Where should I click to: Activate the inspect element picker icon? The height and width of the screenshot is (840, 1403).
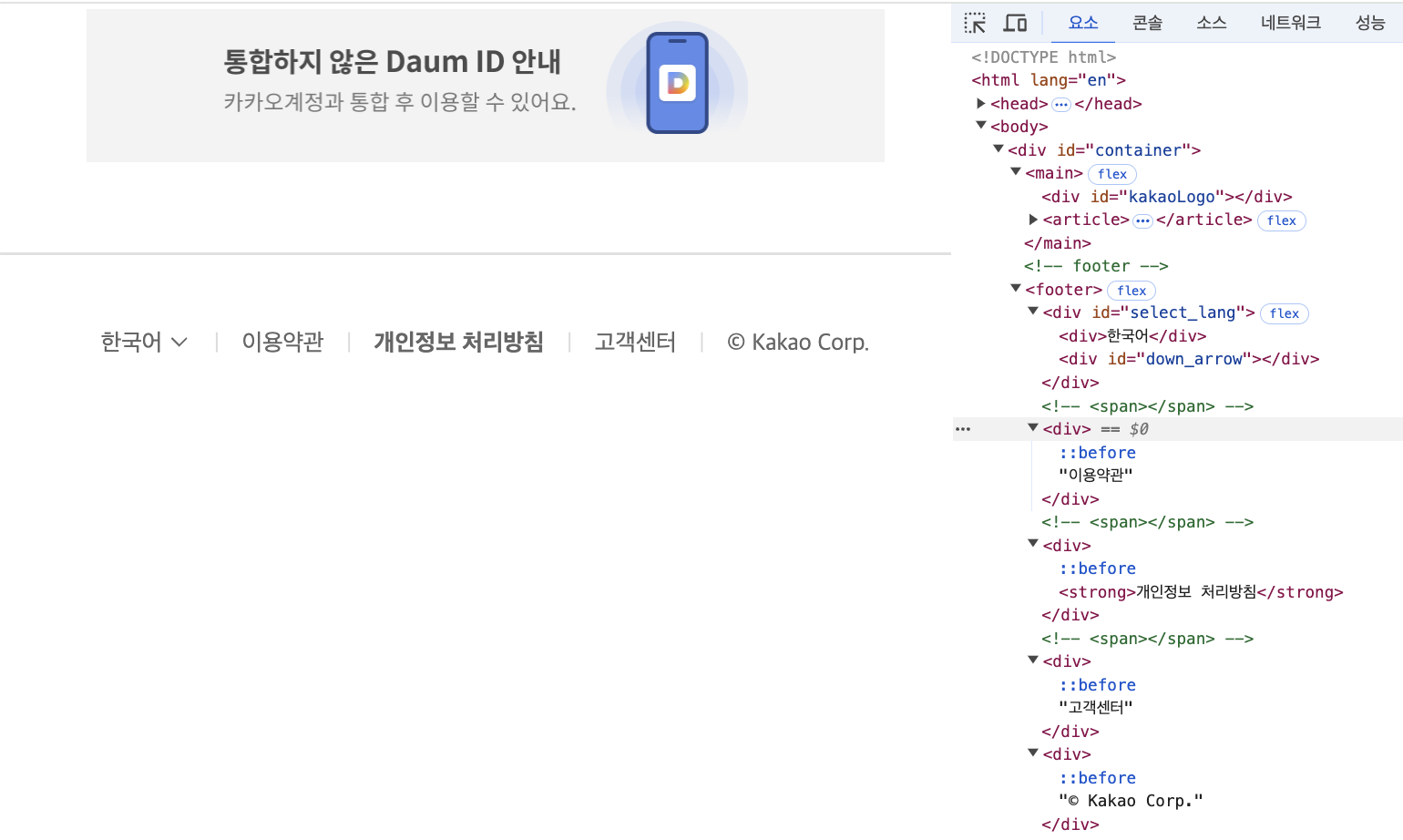(975, 23)
